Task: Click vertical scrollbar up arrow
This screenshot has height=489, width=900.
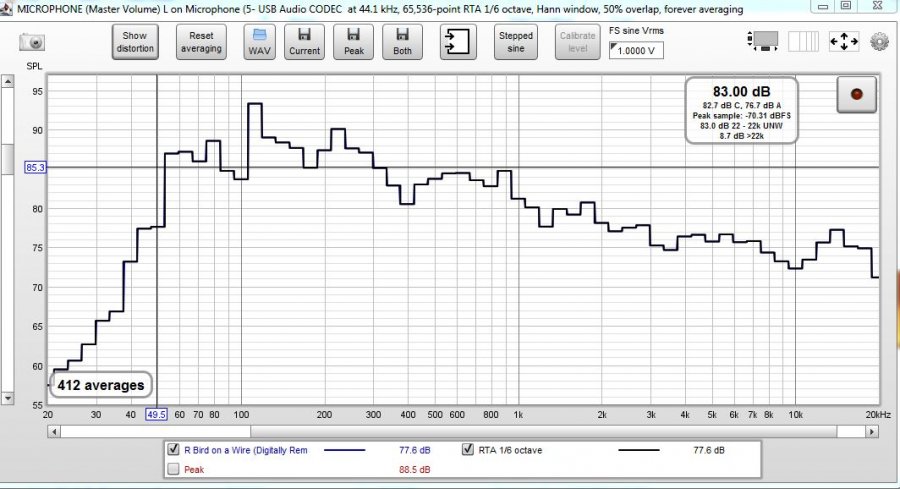Action: [7, 82]
